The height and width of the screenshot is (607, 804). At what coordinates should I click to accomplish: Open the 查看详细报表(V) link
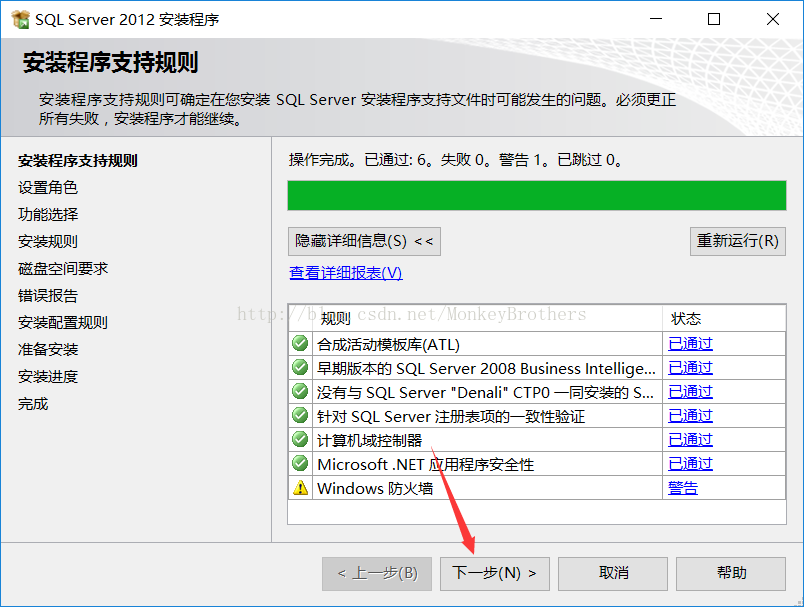pos(346,273)
